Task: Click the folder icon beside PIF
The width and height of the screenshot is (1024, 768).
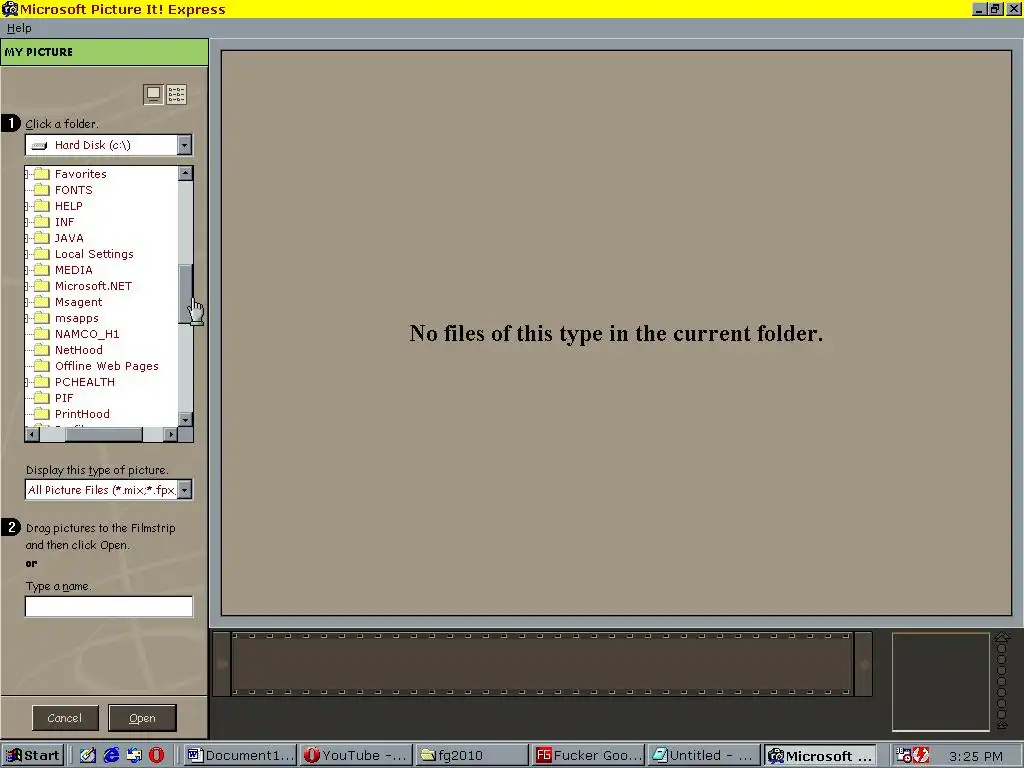Action: coord(42,398)
